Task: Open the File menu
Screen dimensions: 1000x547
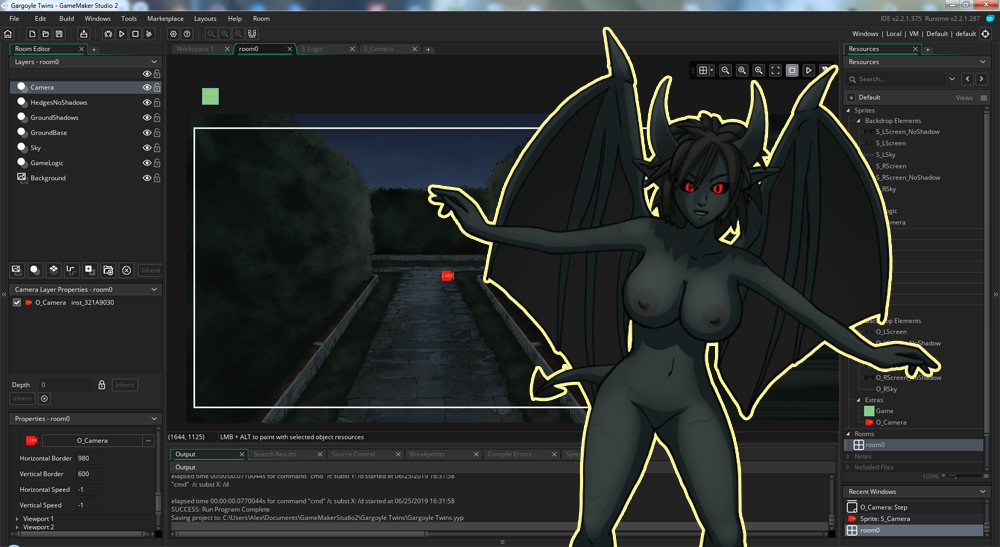Action: [x=14, y=18]
